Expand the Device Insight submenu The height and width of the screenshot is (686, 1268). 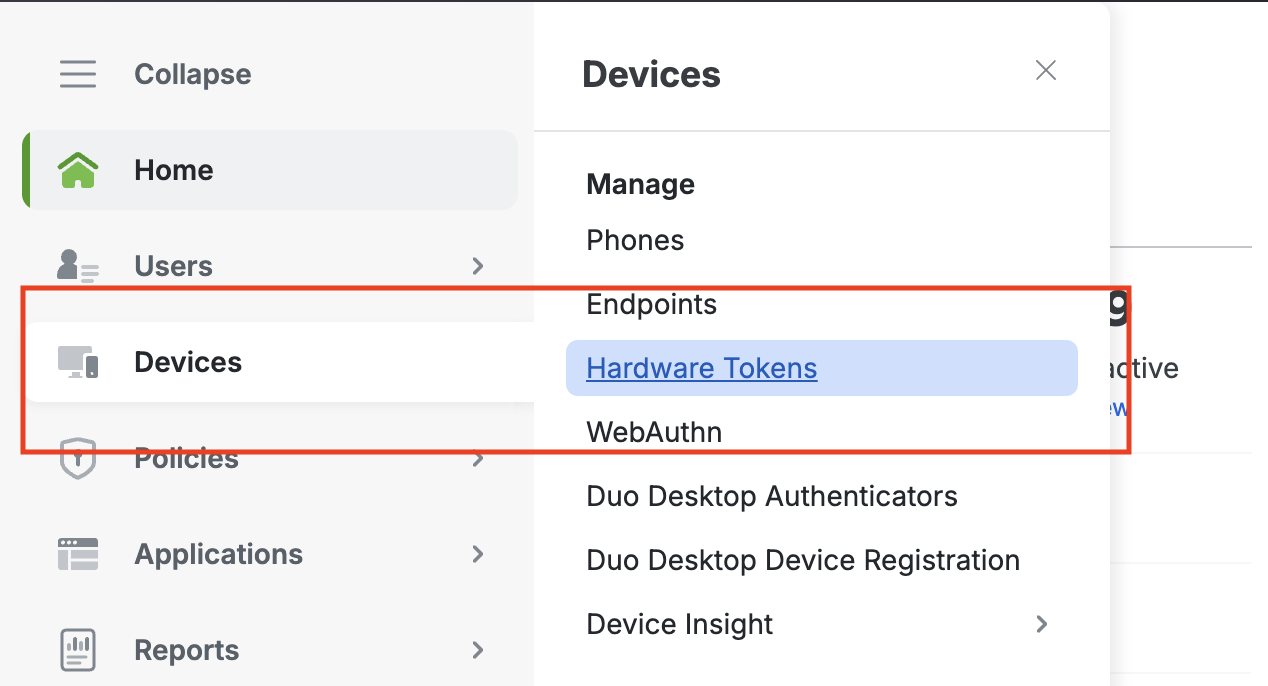1042,624
